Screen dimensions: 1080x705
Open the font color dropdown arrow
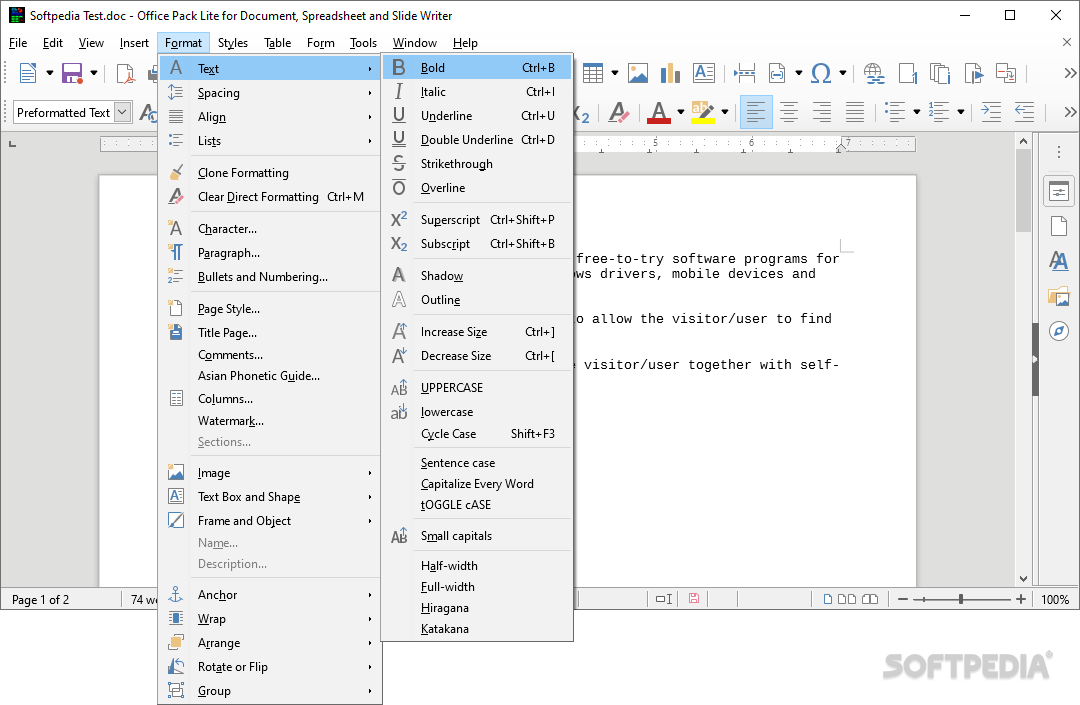coord(681,112)
